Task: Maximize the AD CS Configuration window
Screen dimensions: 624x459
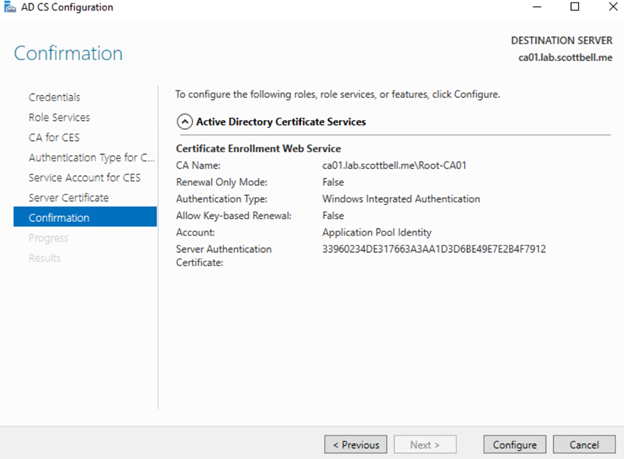Action: [574, 8]
